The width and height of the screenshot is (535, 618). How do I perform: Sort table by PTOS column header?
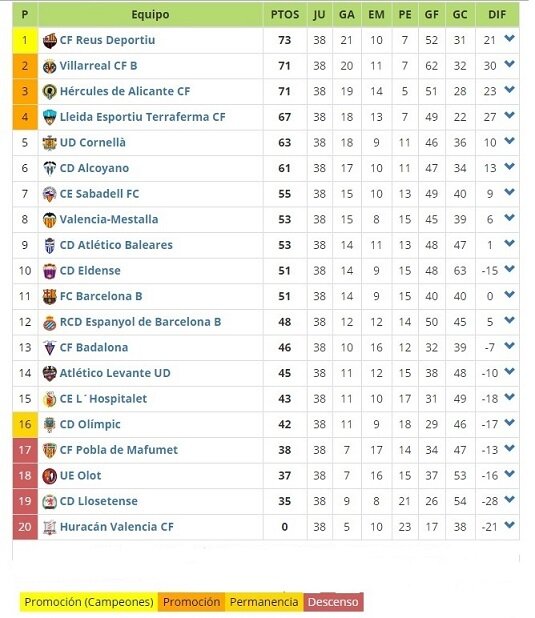285,15
